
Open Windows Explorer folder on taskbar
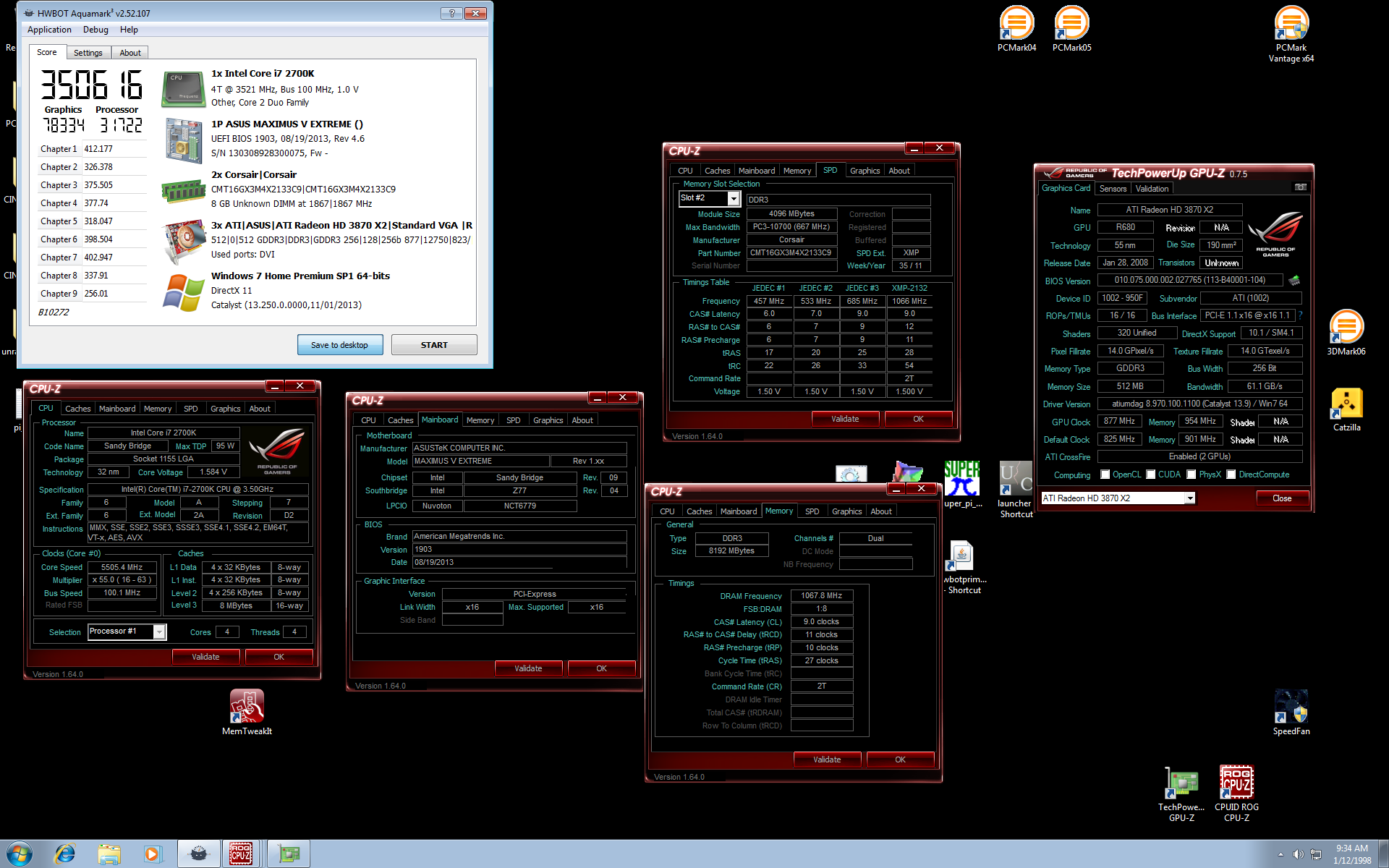109,854
